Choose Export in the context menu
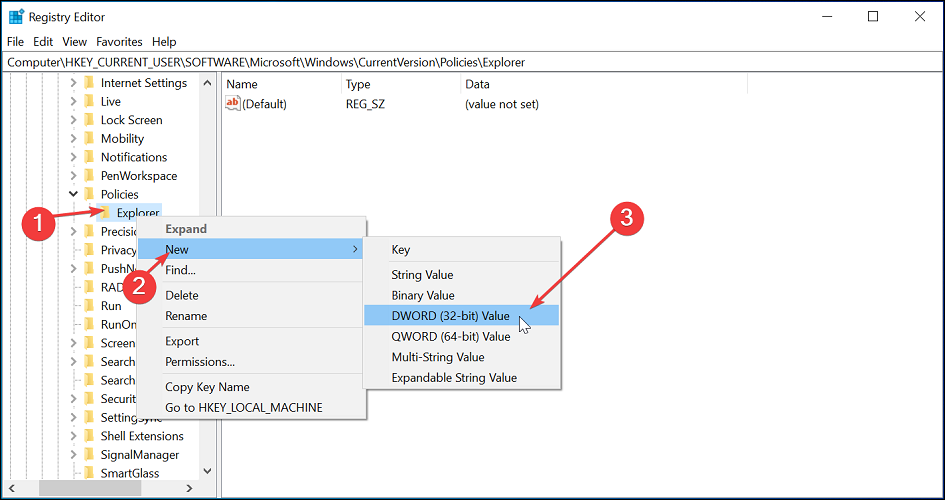The height and width of the screenshot is (500, 945). 251,341
